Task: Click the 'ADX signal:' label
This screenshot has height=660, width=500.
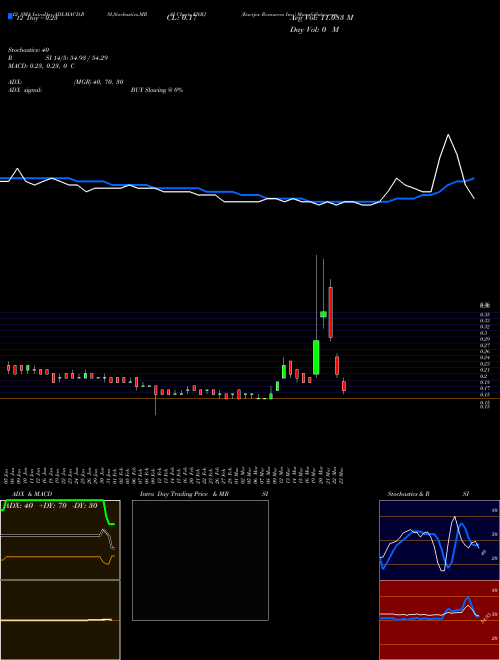Action: tap(25, 90)
